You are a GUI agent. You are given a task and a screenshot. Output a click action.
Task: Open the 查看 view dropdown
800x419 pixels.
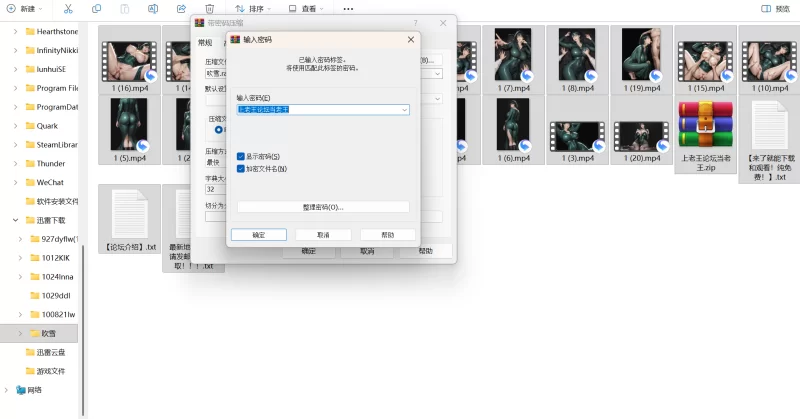pyautogui.click(x=307, y=8)
